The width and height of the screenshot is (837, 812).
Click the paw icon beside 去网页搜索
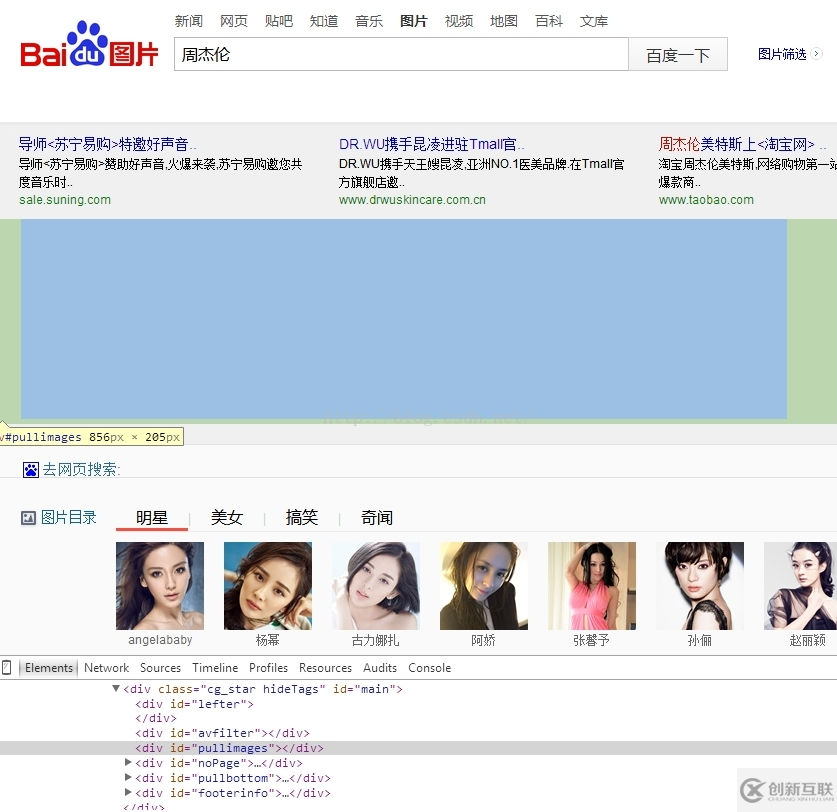(x=30, y=470)
